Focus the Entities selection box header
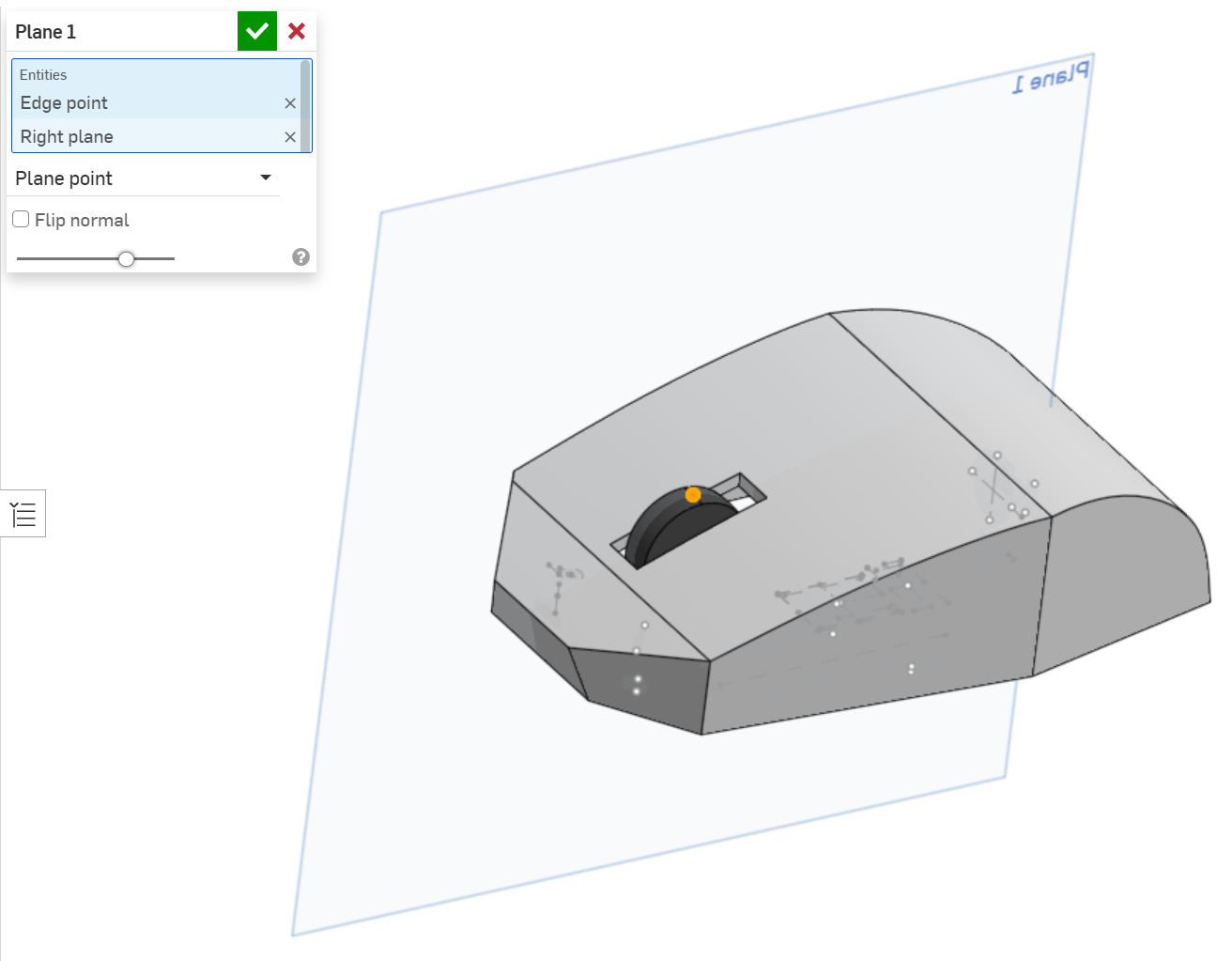The image size is (1232, 961). pos(43,75)
